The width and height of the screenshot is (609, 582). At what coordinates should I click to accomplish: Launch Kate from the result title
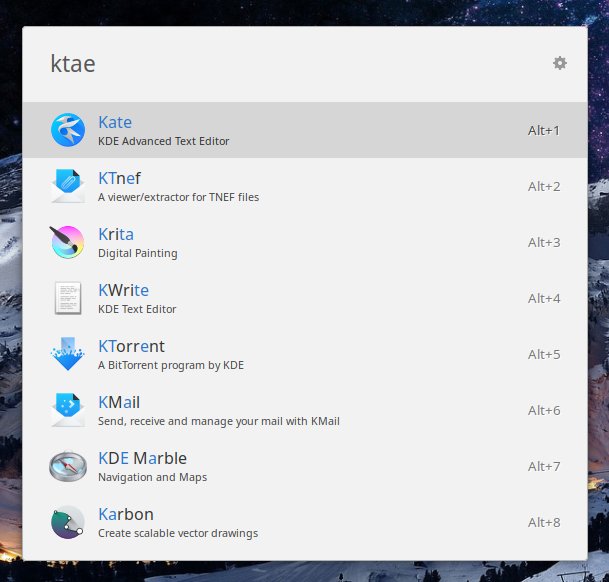point(115,122)
